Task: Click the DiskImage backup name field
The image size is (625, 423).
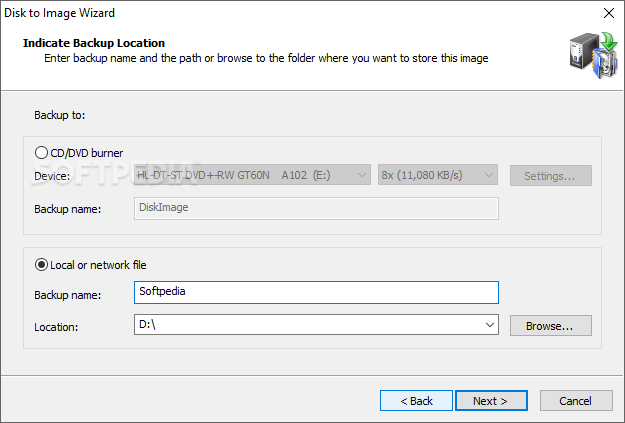Action: (x=316, y=208)
